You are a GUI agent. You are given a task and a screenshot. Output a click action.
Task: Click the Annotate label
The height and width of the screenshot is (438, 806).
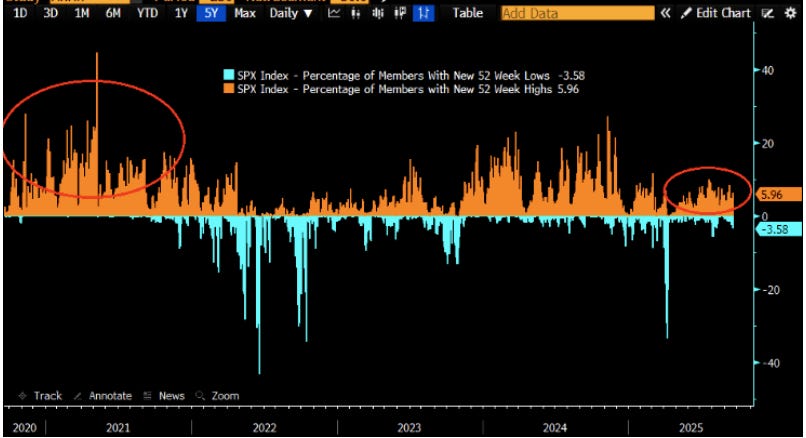[x=110, y=396]
